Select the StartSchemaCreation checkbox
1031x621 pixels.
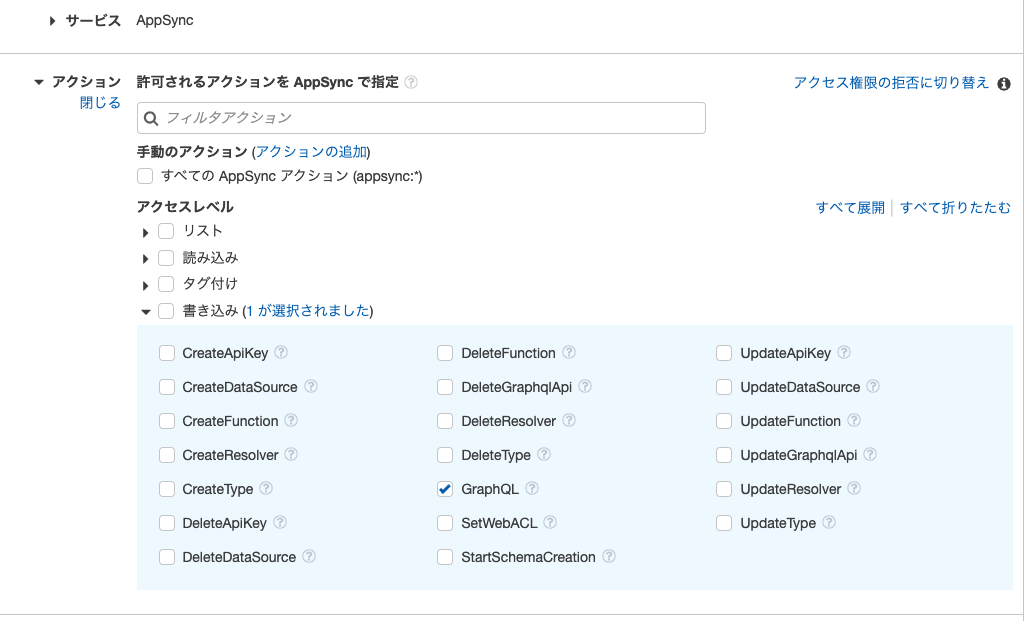445,557
